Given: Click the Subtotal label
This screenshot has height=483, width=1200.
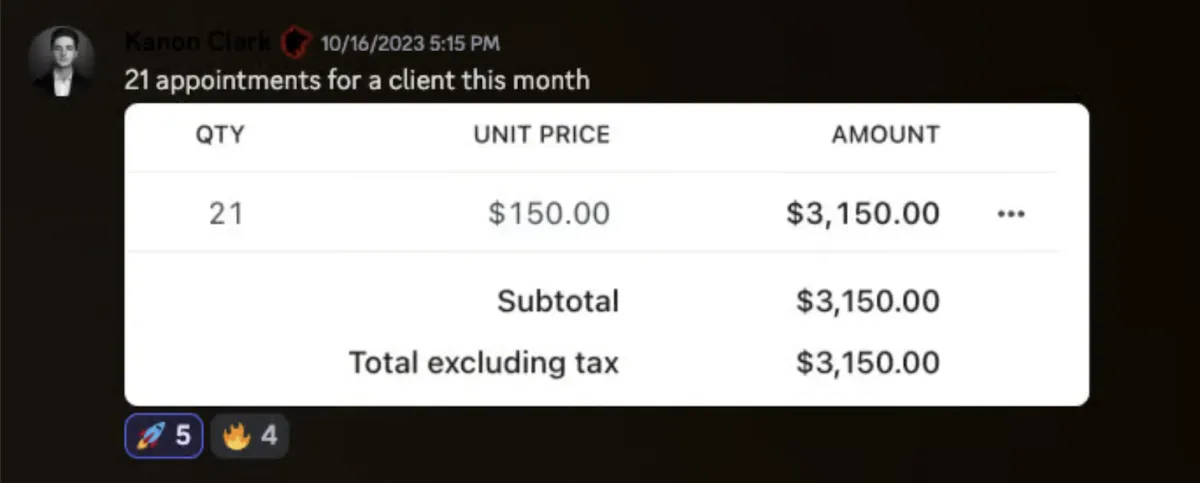Looking at the screenshot, I should [x=558, y=300].
